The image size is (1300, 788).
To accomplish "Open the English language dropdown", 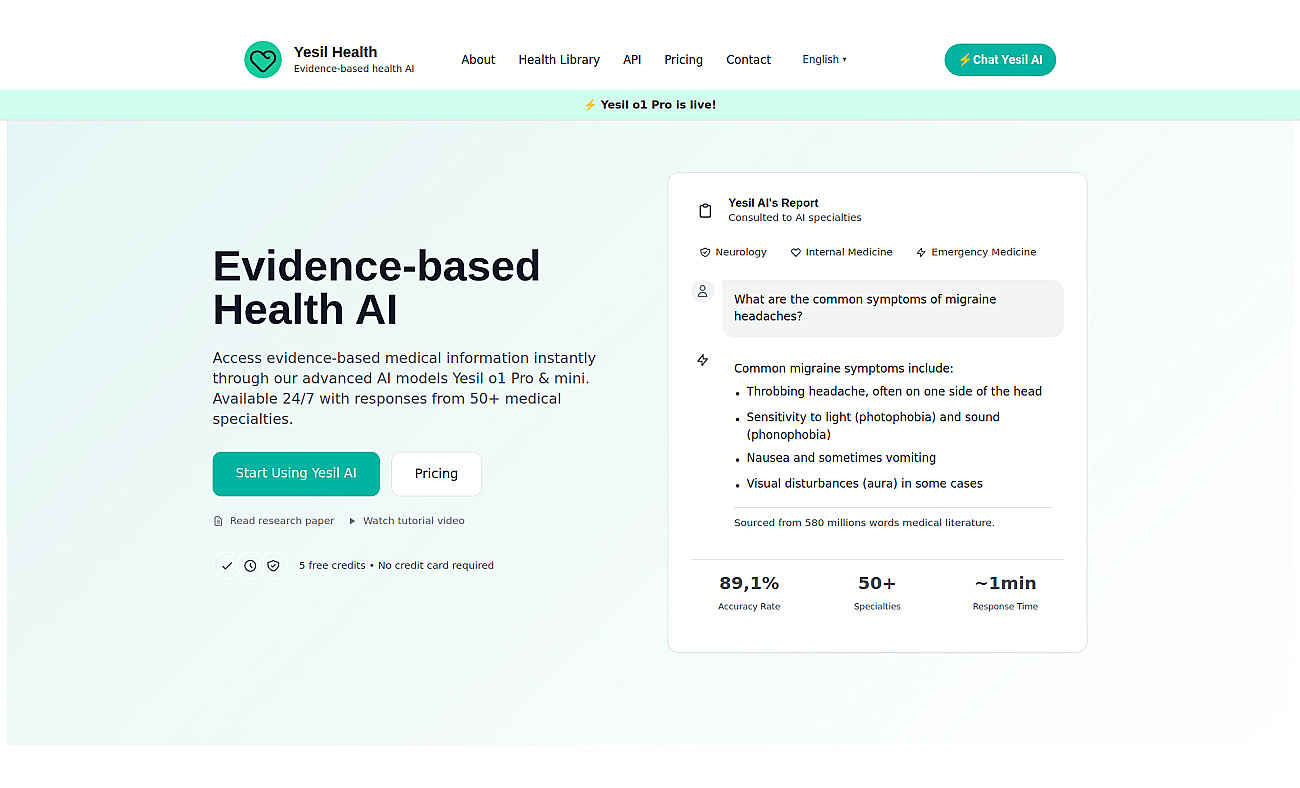I will (x=824, y=60).
